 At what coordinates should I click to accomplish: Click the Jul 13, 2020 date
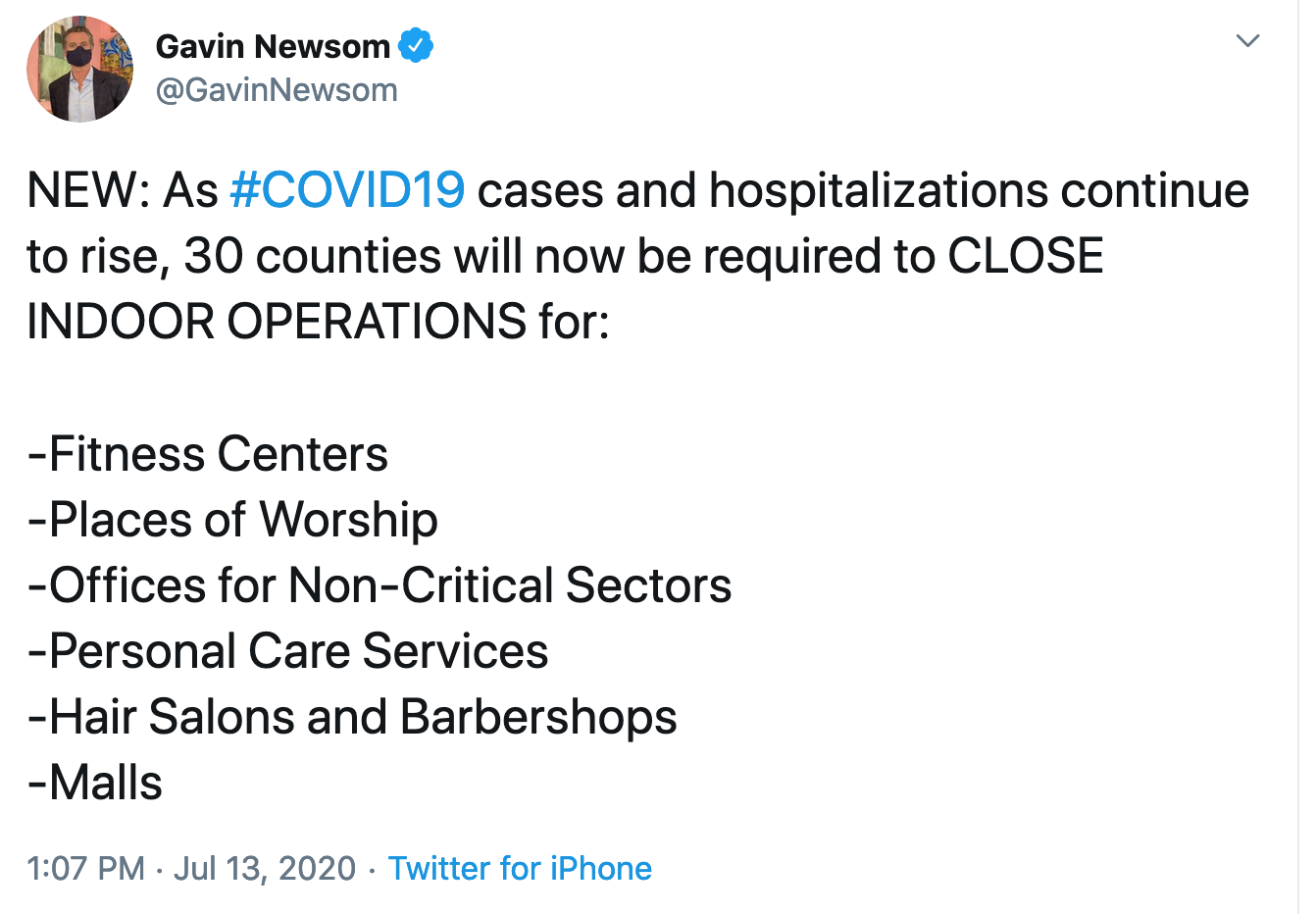point(265,869)
